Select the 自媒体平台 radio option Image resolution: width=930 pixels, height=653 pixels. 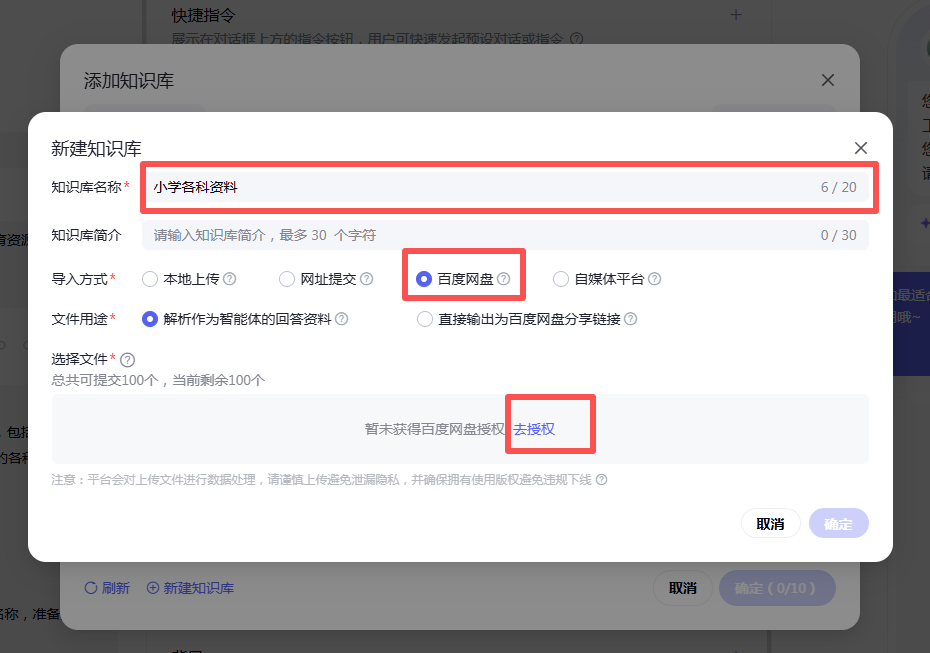560,279
